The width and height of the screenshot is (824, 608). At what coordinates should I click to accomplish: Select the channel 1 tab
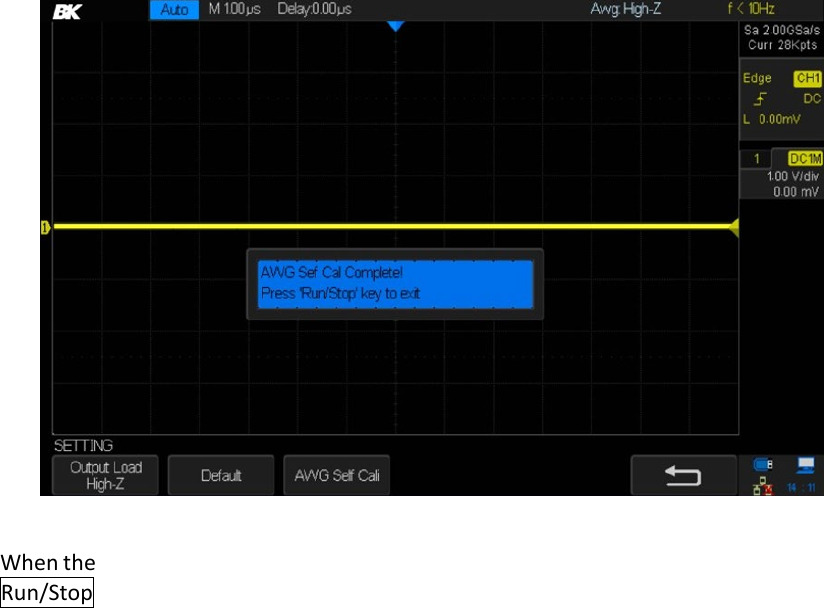[757, 159]
